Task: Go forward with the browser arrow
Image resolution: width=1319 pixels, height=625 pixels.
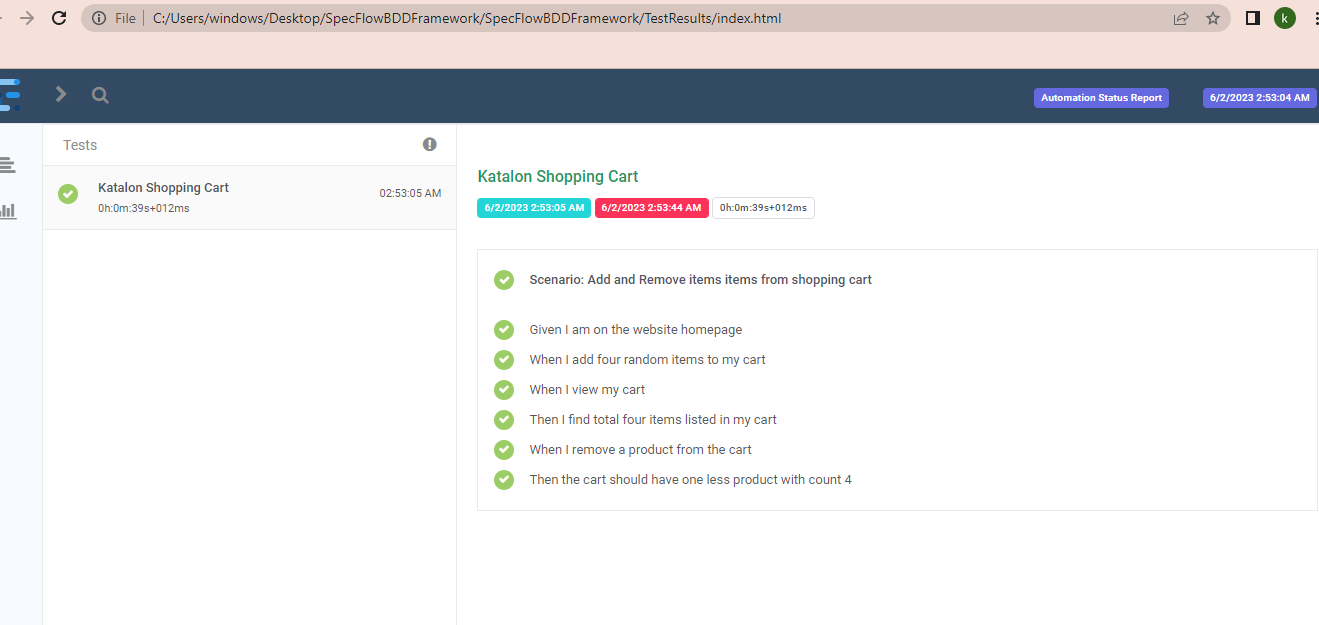Action: point(27,18)
